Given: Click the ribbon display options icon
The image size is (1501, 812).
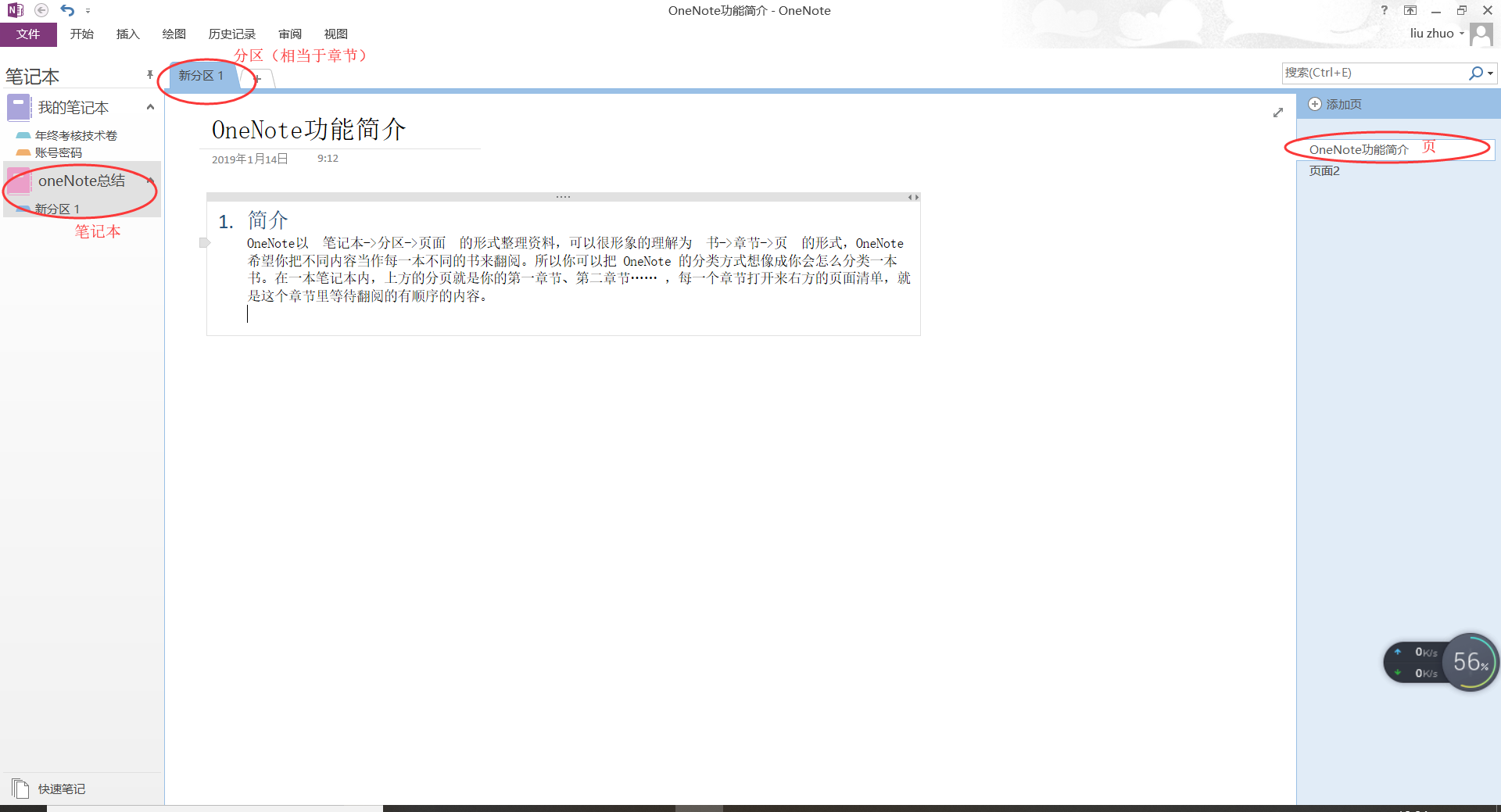Looking at the screenshot, I should pyautogui.click(x=1410, y=10).
